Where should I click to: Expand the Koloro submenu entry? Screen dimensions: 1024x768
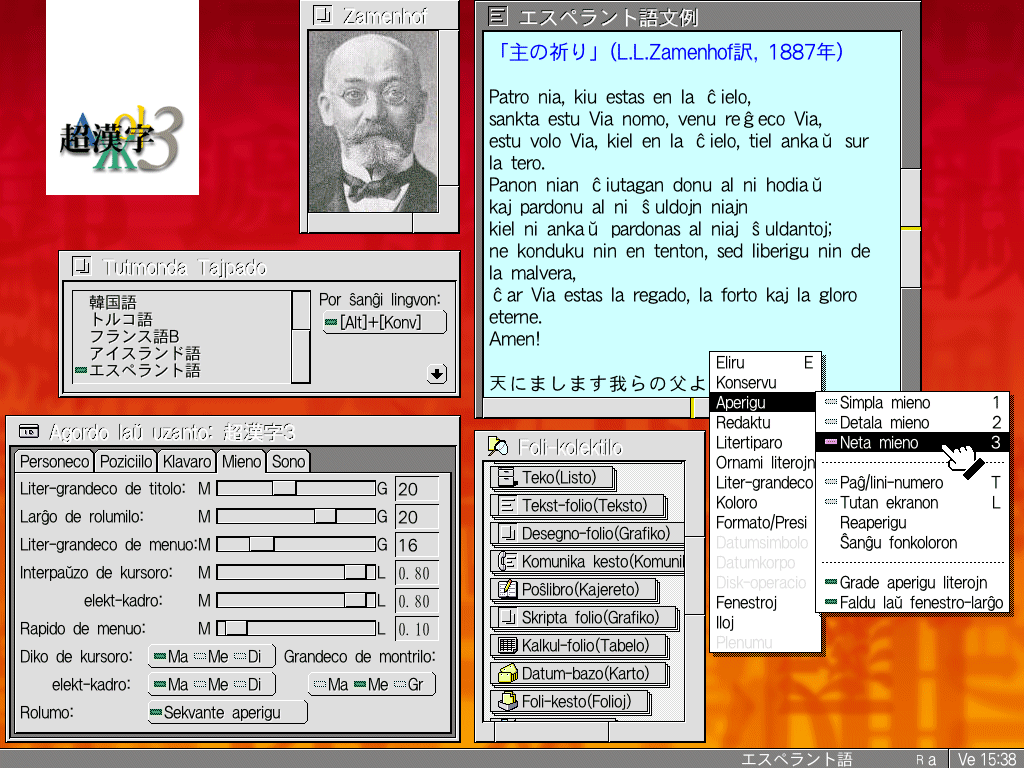(737, 503)
